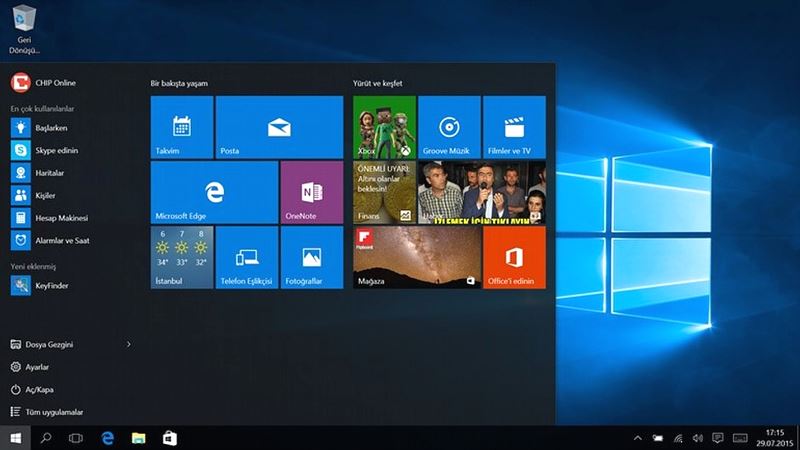800x450 pixels.
Task: Open the Xbox tile
Action: pyautogui.click(x=384, y=127)
